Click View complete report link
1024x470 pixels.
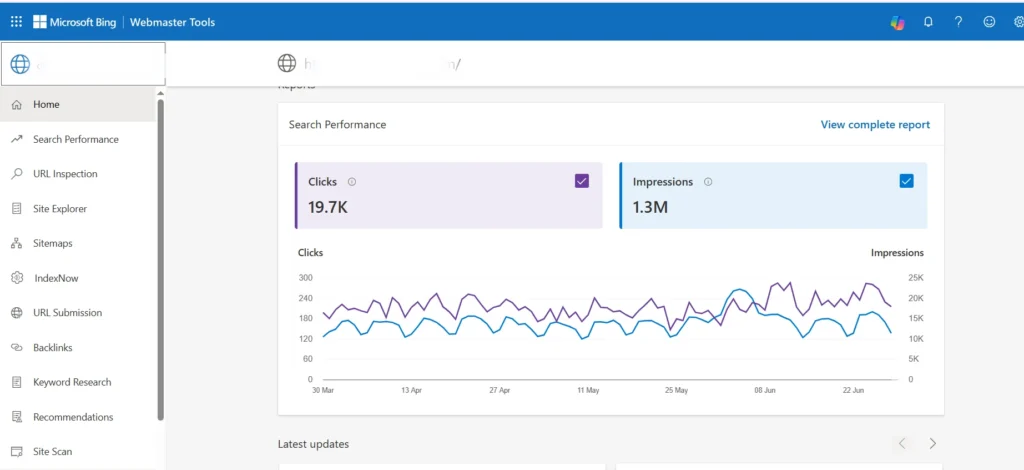tap(875, 125)
